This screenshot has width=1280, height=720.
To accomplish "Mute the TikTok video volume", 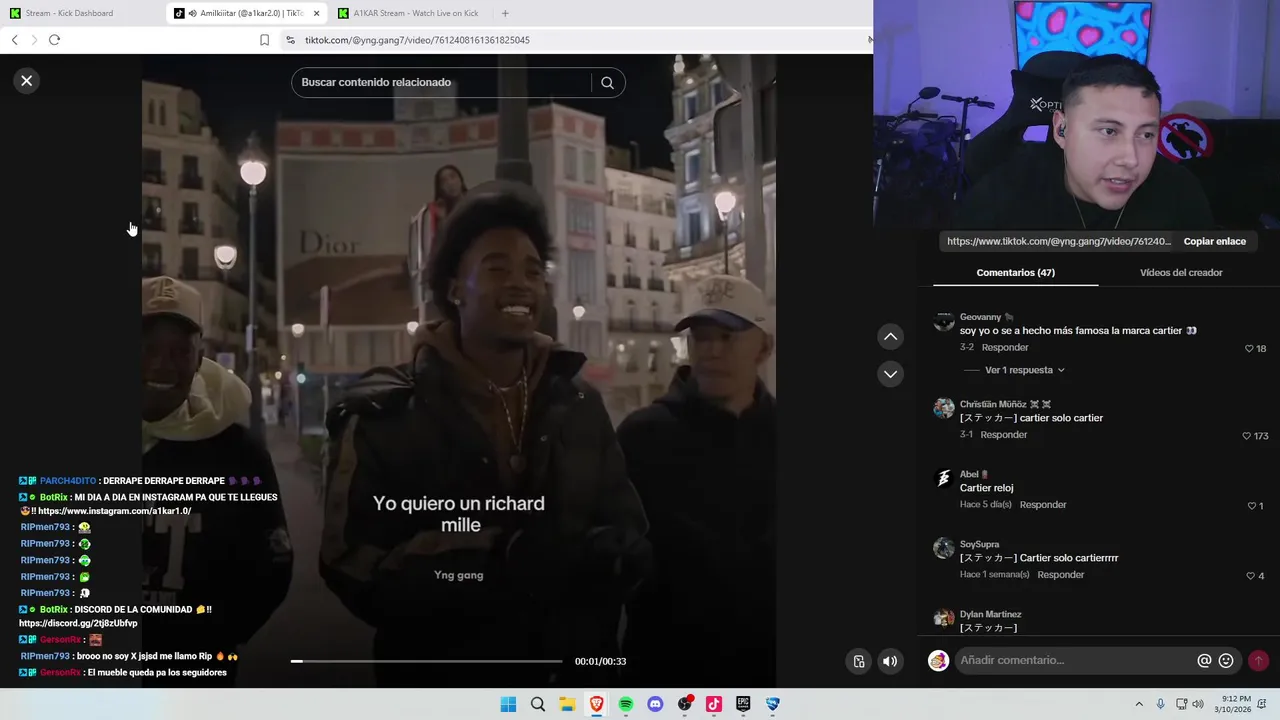I will pos(889,661).
